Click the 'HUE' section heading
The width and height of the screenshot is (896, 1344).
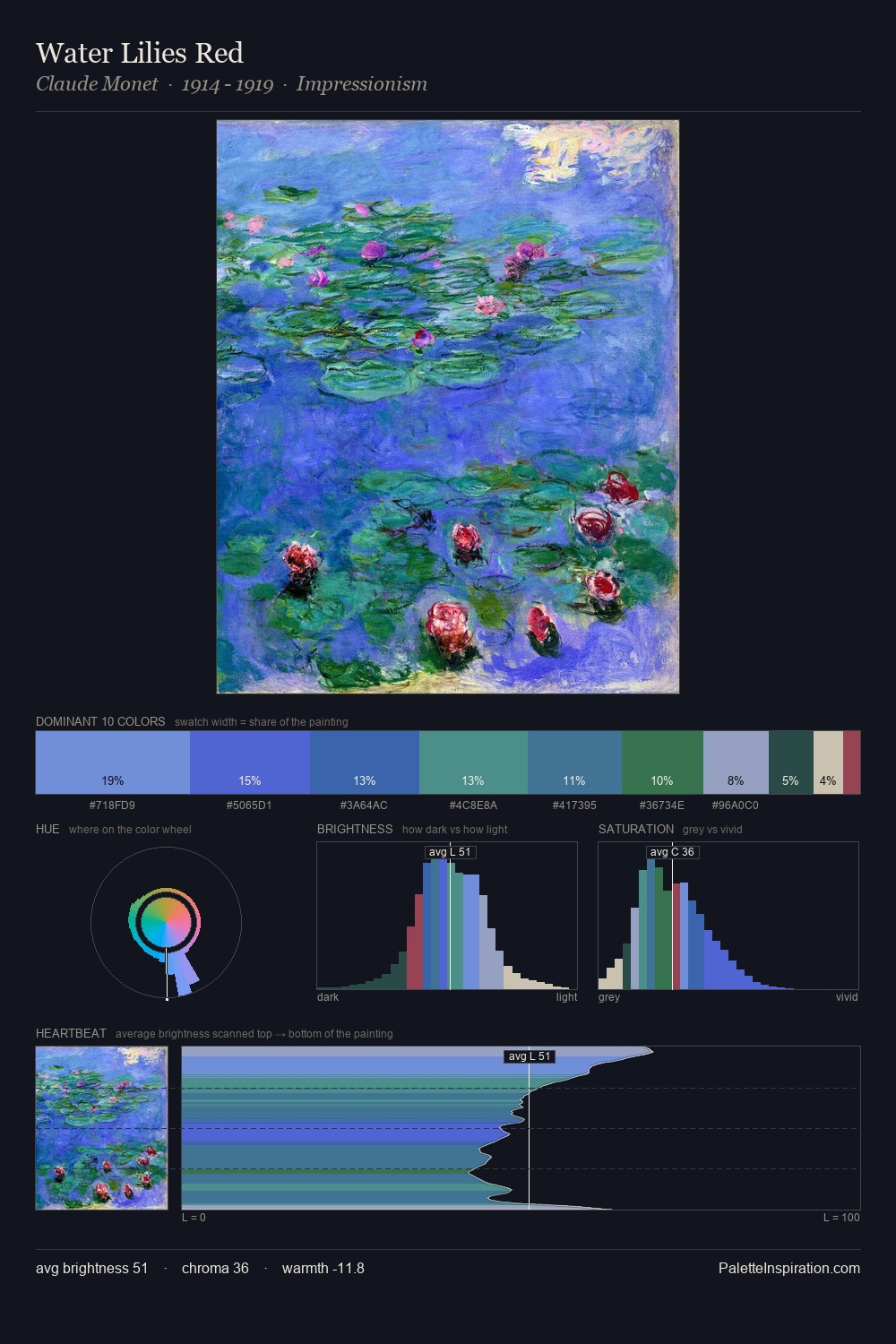tap(47, 829)
